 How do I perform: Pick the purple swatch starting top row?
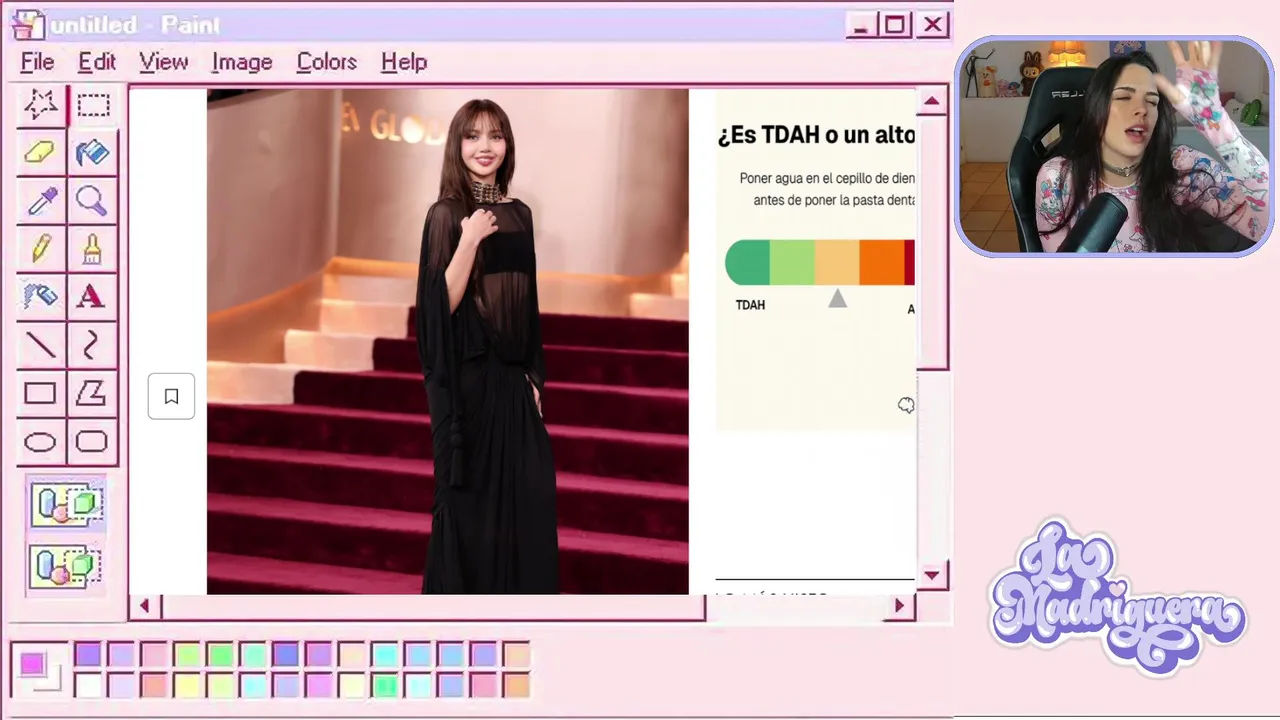point(89,655)
